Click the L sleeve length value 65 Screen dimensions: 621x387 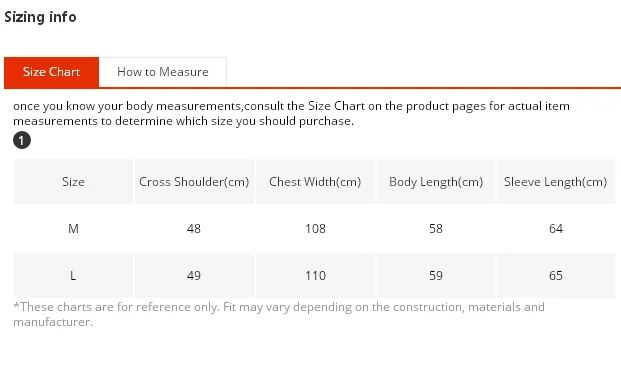556,275
